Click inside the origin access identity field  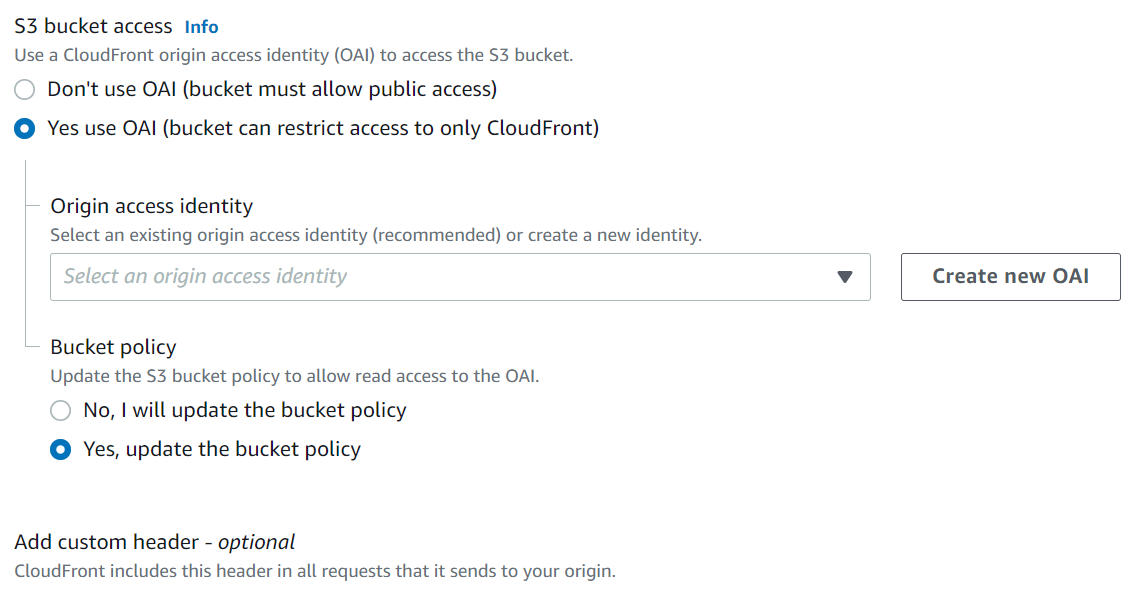coord(400,277)
